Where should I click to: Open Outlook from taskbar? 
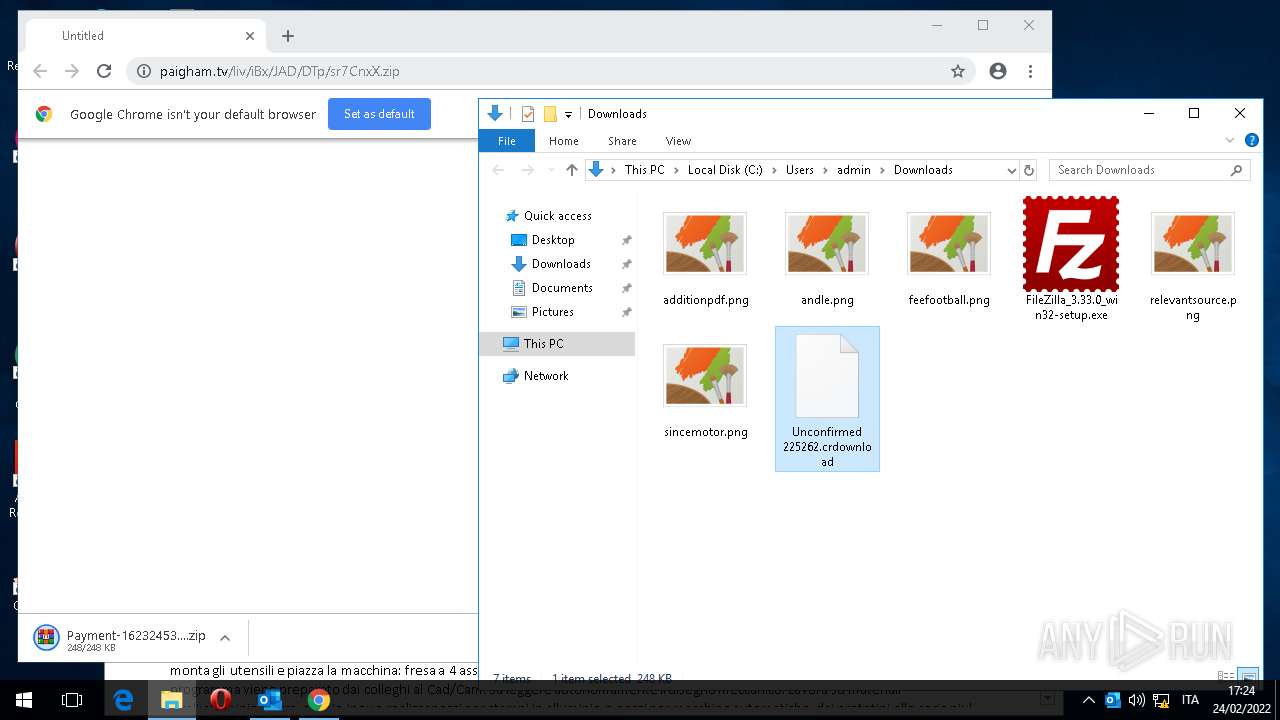point(270,700)
